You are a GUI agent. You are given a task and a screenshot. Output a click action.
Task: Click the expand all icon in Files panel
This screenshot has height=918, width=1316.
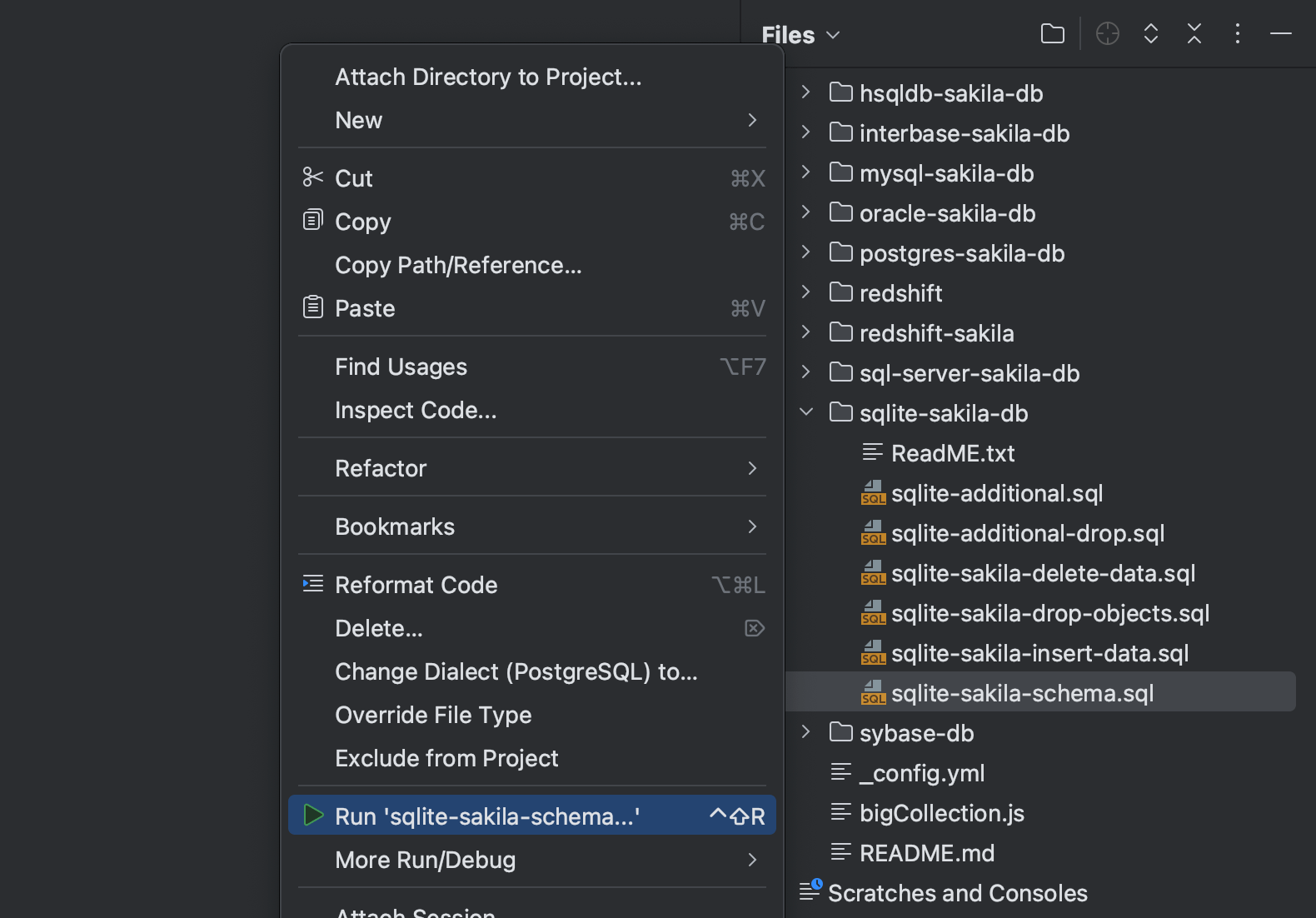(x=1151, y=34)
